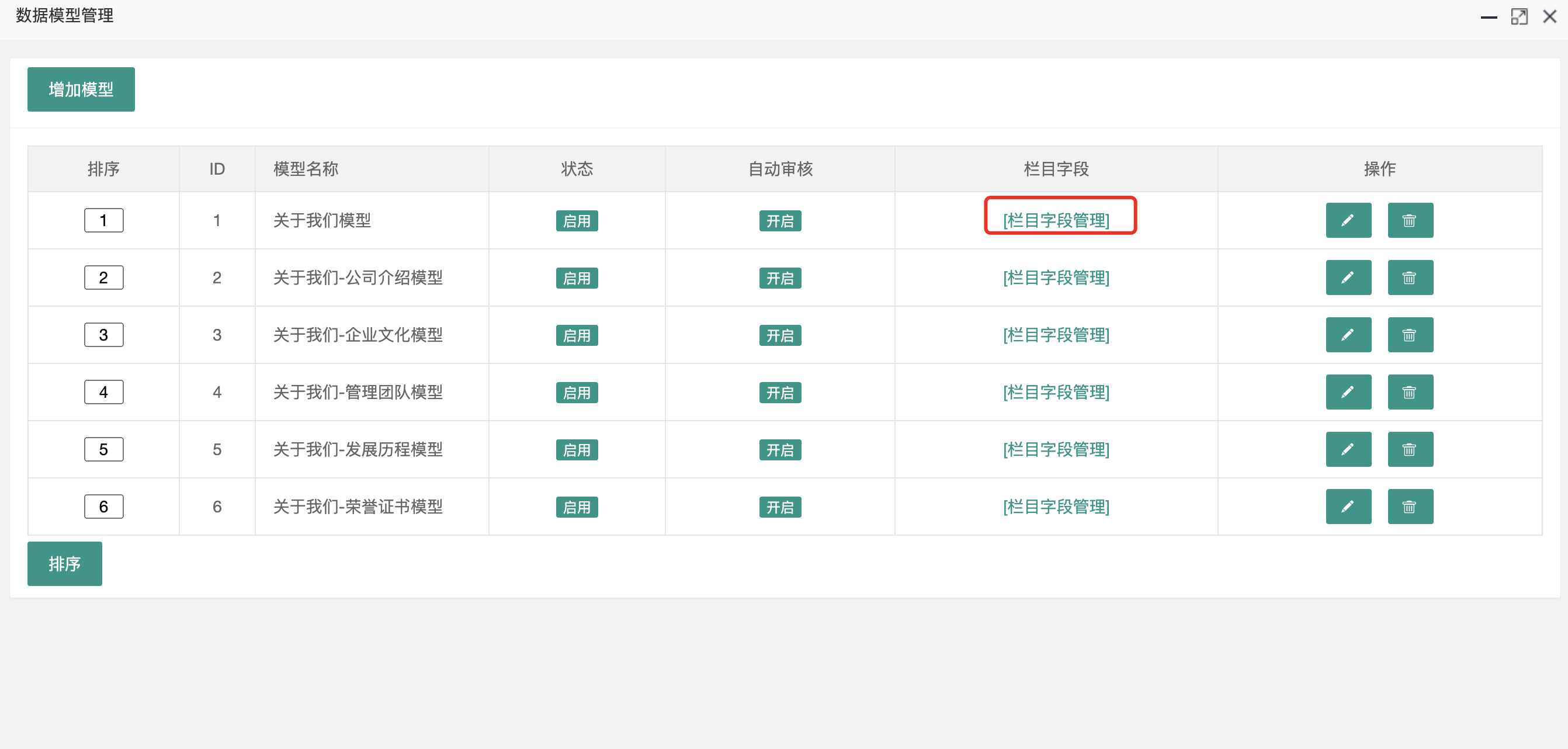Edit the 关于我们模型 row with pencil icon
Screen dimensions: 1568x749
pyautogui.click(x=1348, y=220)
